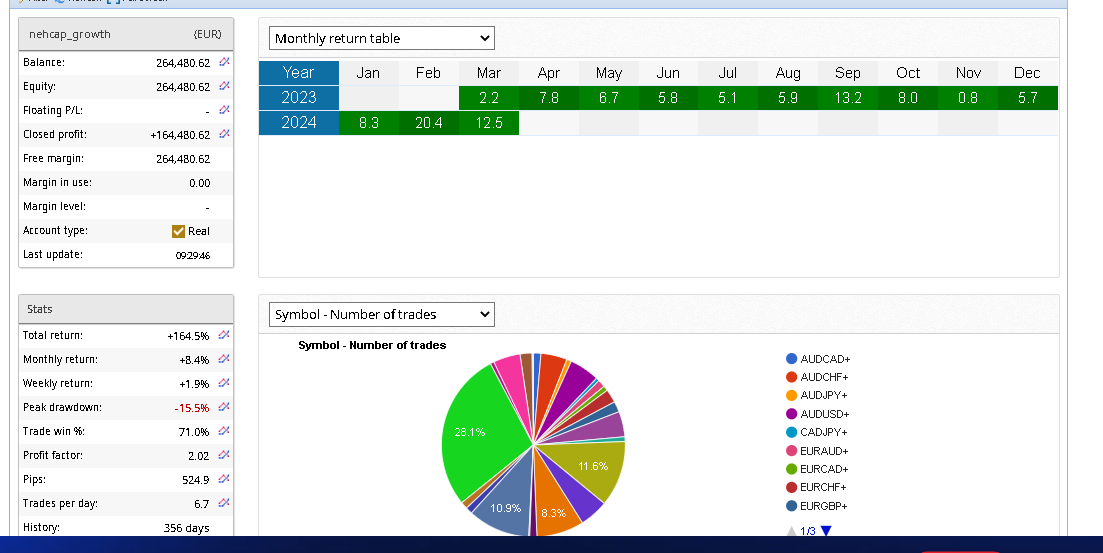Expand the Symbol - Number of trades dropdown
The image size is (1103, 553).
382,314
